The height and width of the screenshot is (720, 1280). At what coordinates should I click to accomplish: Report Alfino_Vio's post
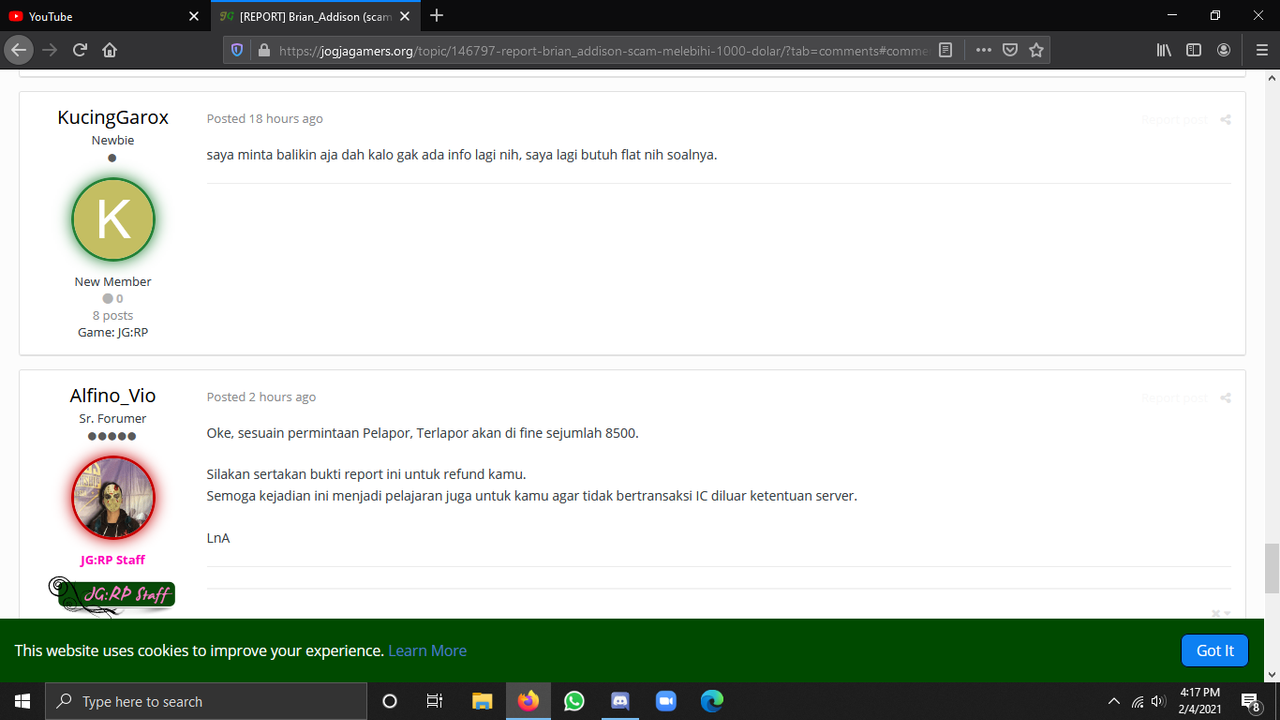(1174, 398)
